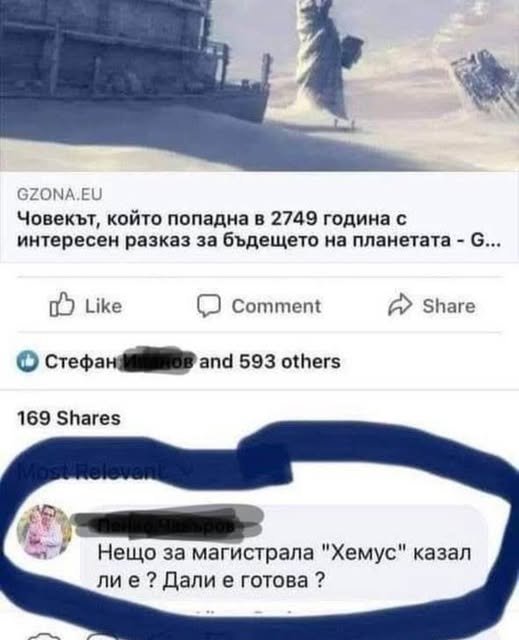Tap the commenter's blacked-out name
The height and width of the screenshot is (640, 519).
(x=165, y=526)
